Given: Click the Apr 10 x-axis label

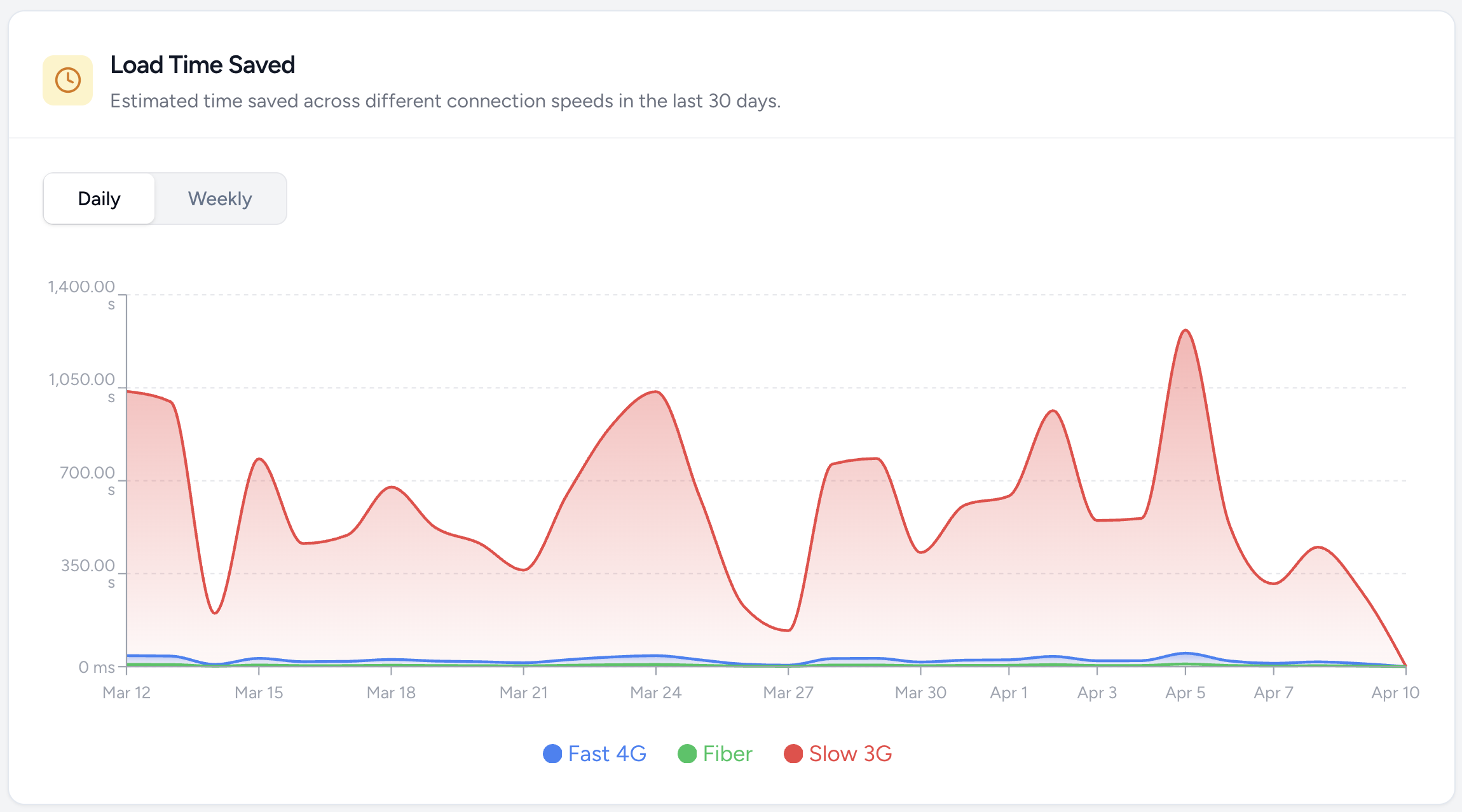Looking at the screenshot, I should (1395, 693).
